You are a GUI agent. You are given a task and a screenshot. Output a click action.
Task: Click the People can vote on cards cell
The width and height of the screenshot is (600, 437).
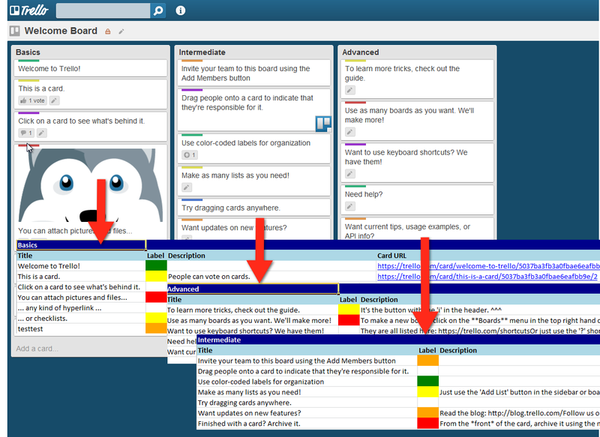[272, 276]
